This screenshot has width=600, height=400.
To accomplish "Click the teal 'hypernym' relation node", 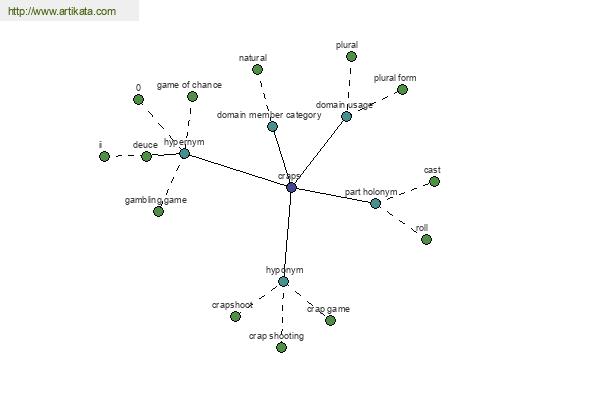I will click(x=184, y=153).
